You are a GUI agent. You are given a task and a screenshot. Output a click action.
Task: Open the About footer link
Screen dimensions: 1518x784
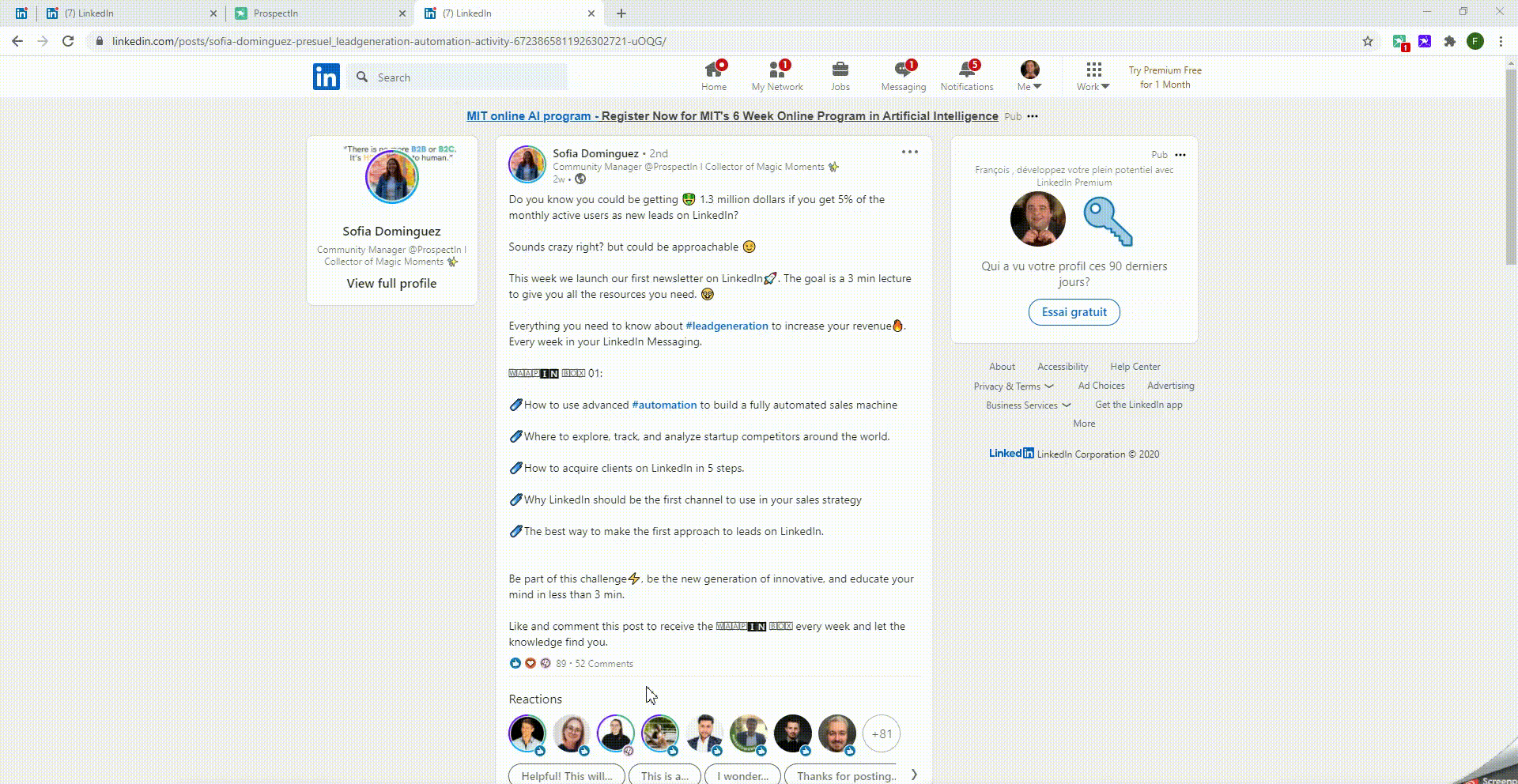click(1002, 367)
